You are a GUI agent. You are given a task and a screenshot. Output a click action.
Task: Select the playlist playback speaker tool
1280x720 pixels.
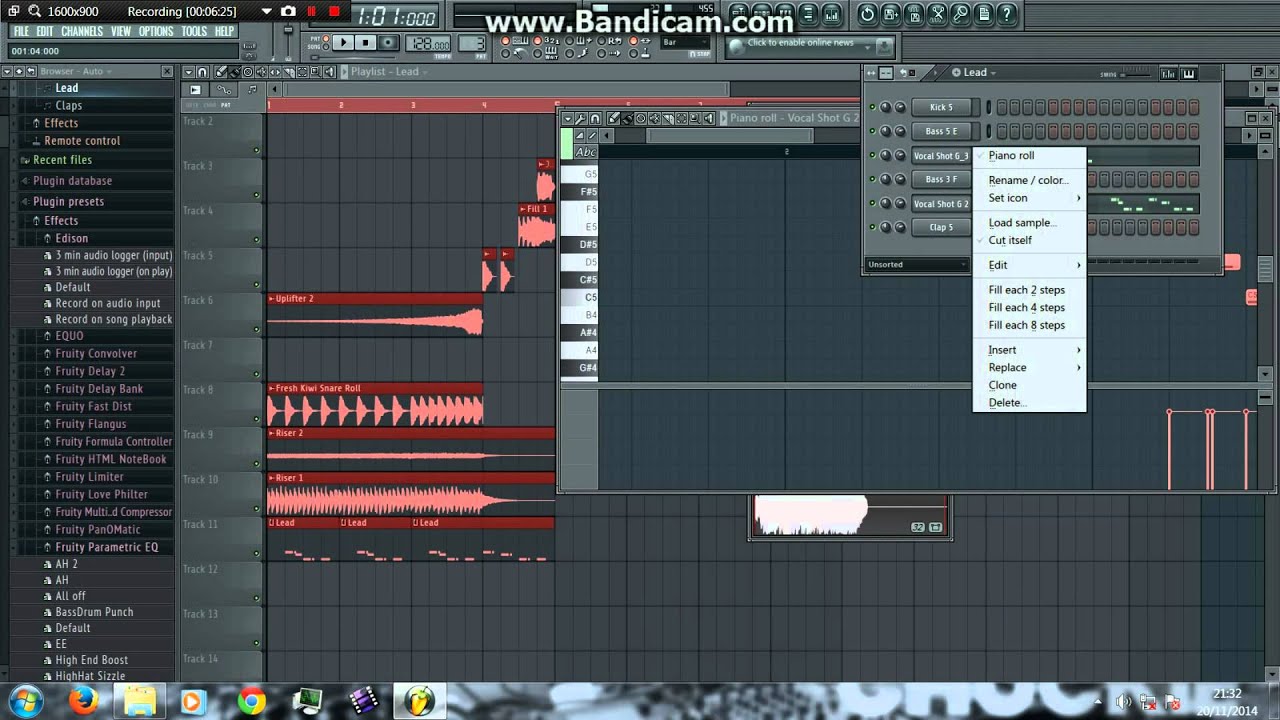point(329,72)
